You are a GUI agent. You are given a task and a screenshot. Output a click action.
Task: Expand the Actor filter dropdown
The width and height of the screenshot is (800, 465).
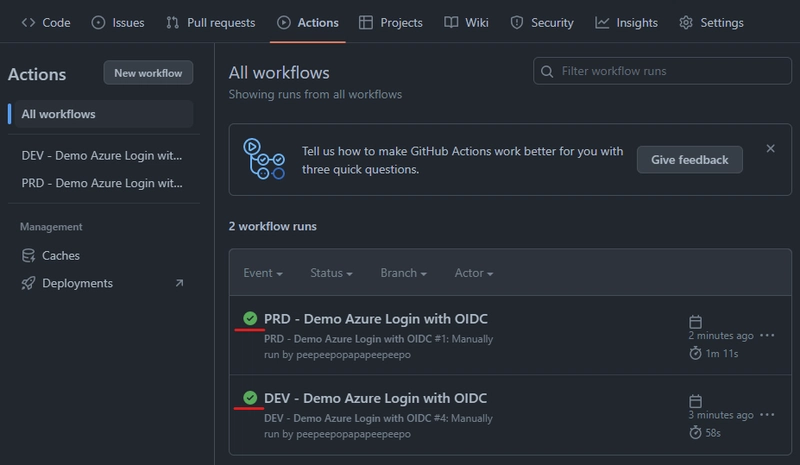pyautogui.click(x=473, y=273)
